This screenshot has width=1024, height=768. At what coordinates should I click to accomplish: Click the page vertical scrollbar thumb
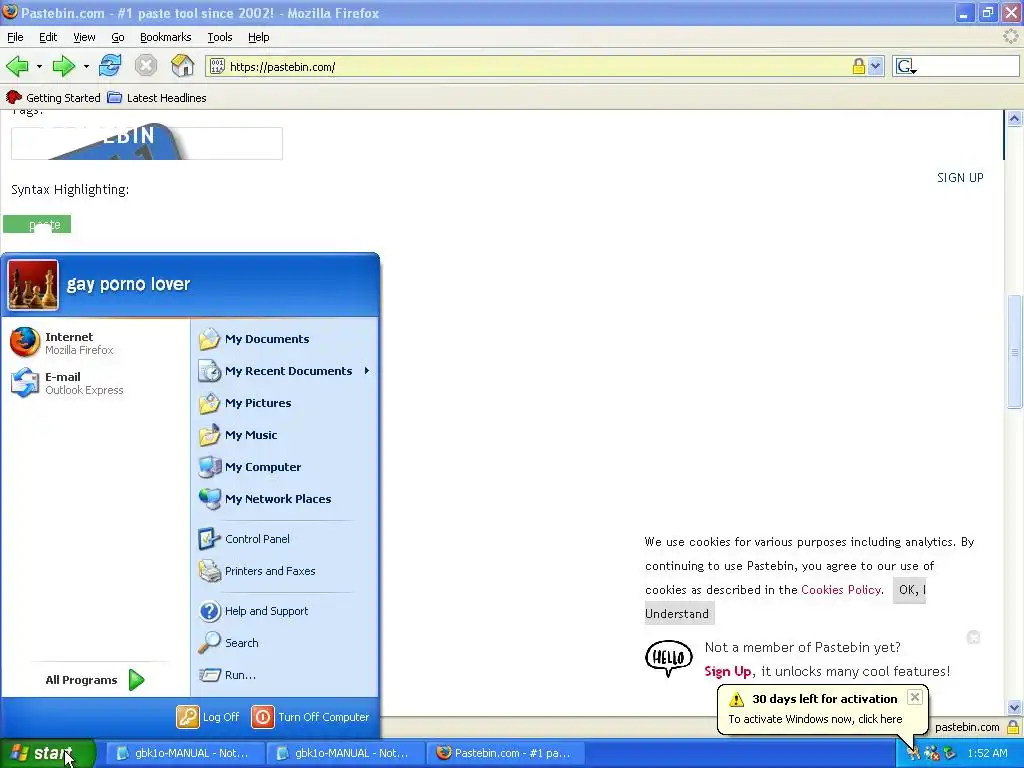click(1014, 353)
